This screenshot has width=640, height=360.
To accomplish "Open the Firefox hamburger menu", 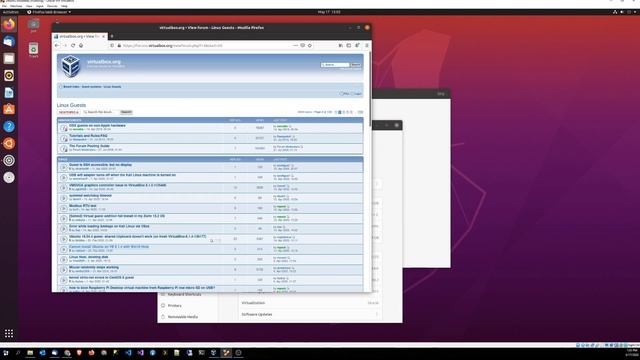I will pyautogui.click(x=367, y=45).
